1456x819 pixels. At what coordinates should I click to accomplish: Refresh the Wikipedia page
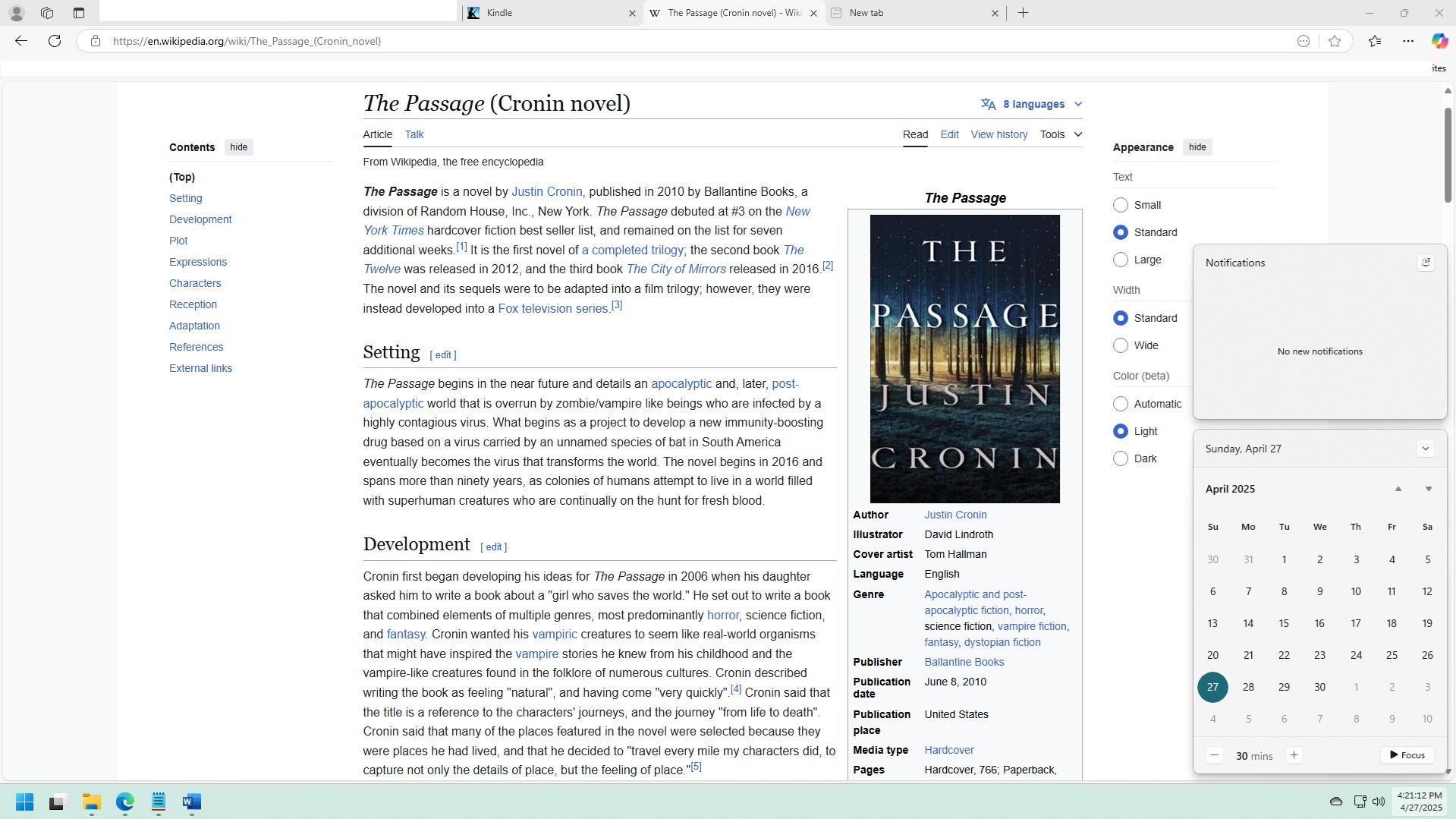coord(55,41)
